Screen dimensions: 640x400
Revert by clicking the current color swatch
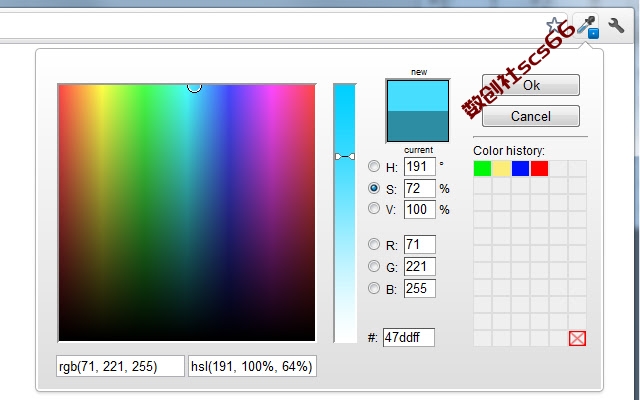[x=418, y=126]
